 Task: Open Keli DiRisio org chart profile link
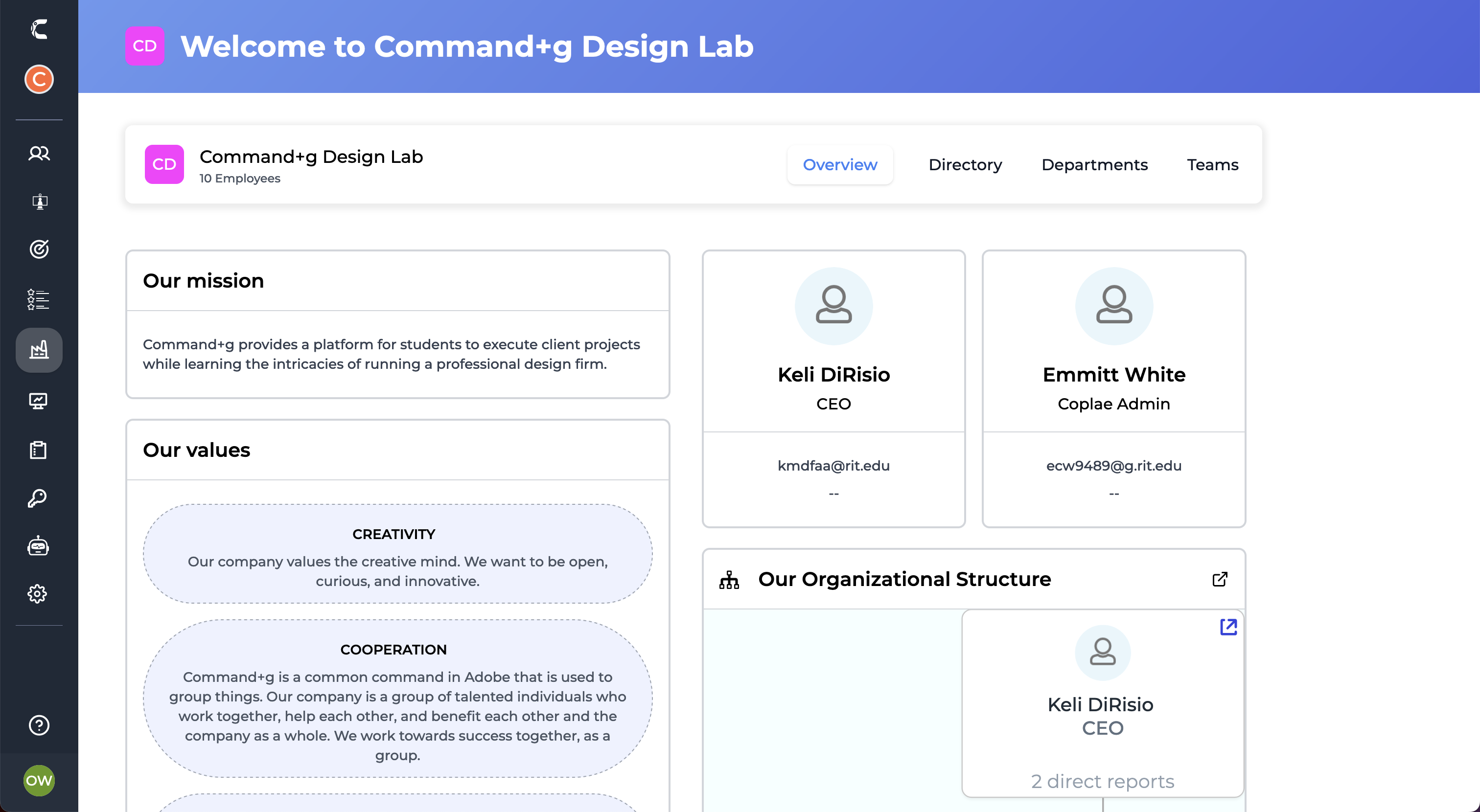pos(1228,627)
